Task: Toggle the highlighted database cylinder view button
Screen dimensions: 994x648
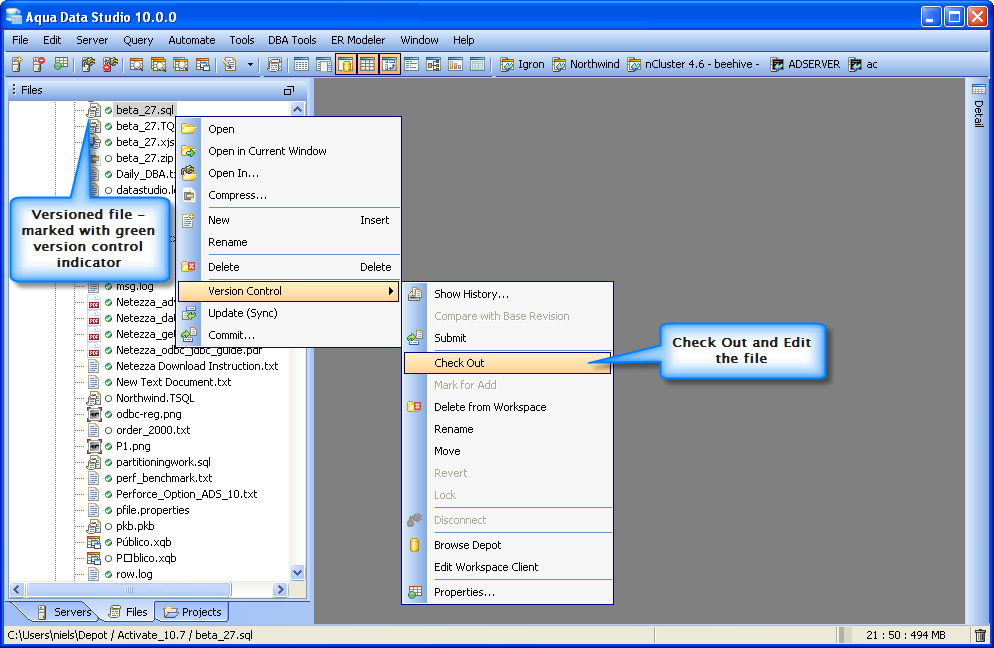Action: point(345,64)
